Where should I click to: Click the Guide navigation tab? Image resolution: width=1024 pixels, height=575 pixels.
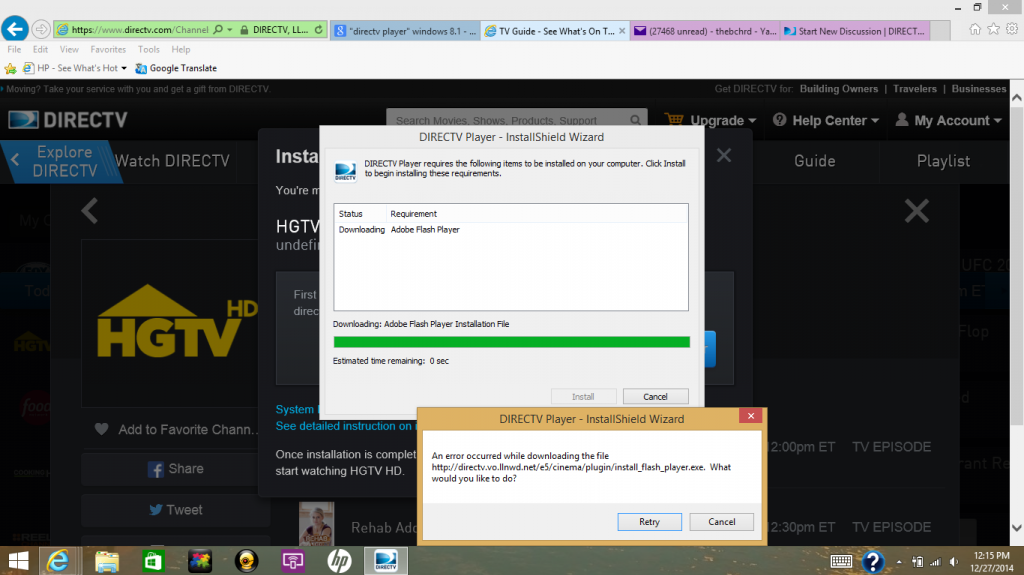tap(814, 161)
